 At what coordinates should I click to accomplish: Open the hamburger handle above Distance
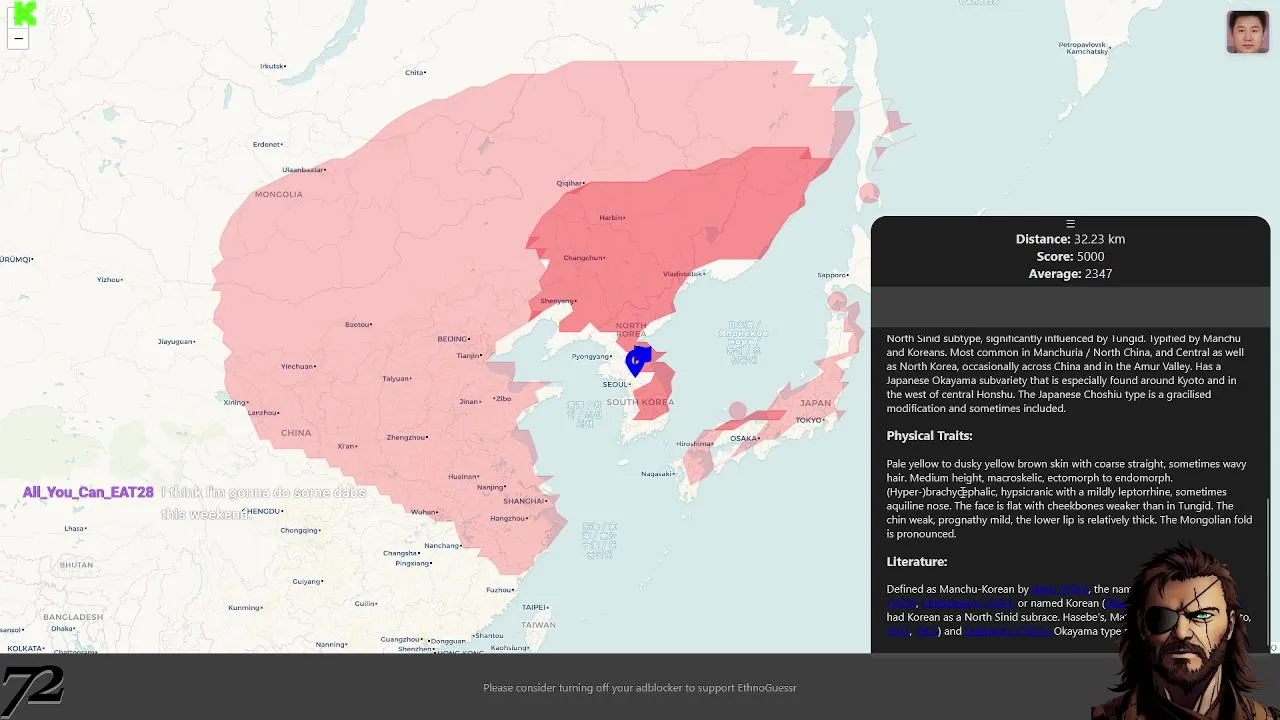pyautogui.click(x=1070, y=224)
